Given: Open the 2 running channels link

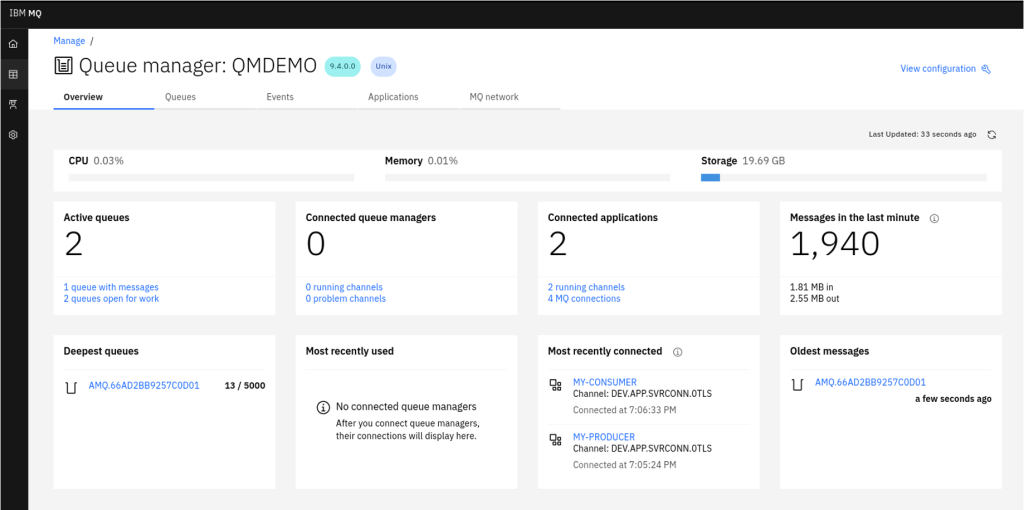Looking at the screenshot, I should pos(586,287).
